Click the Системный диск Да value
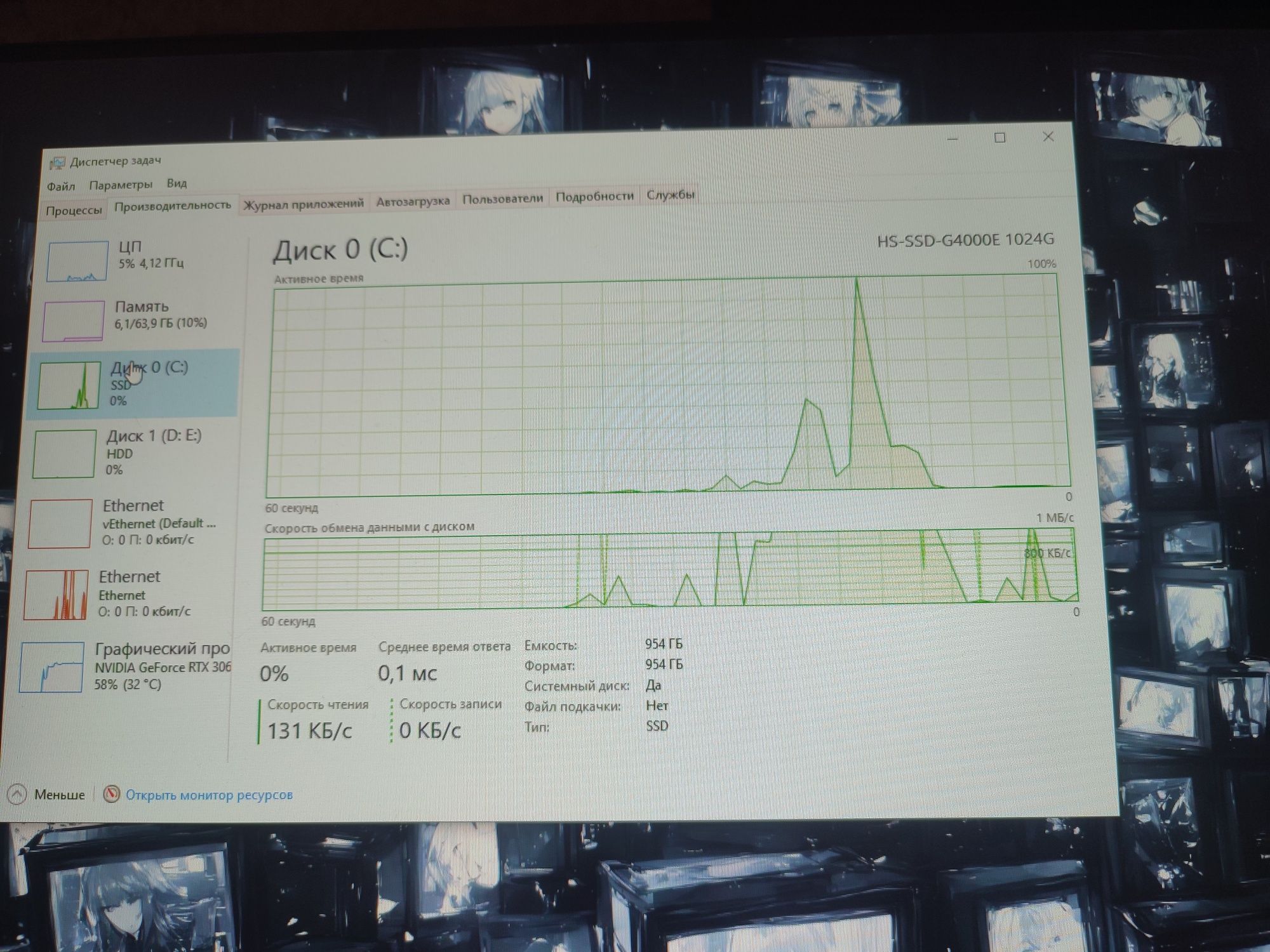 653,685
